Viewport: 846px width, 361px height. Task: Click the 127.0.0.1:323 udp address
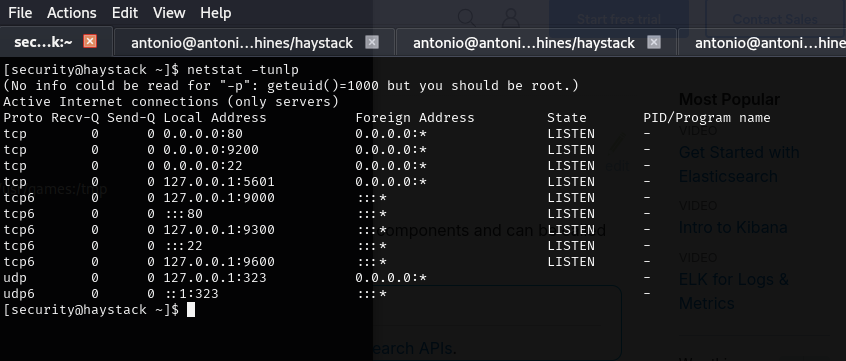point(215,278)
